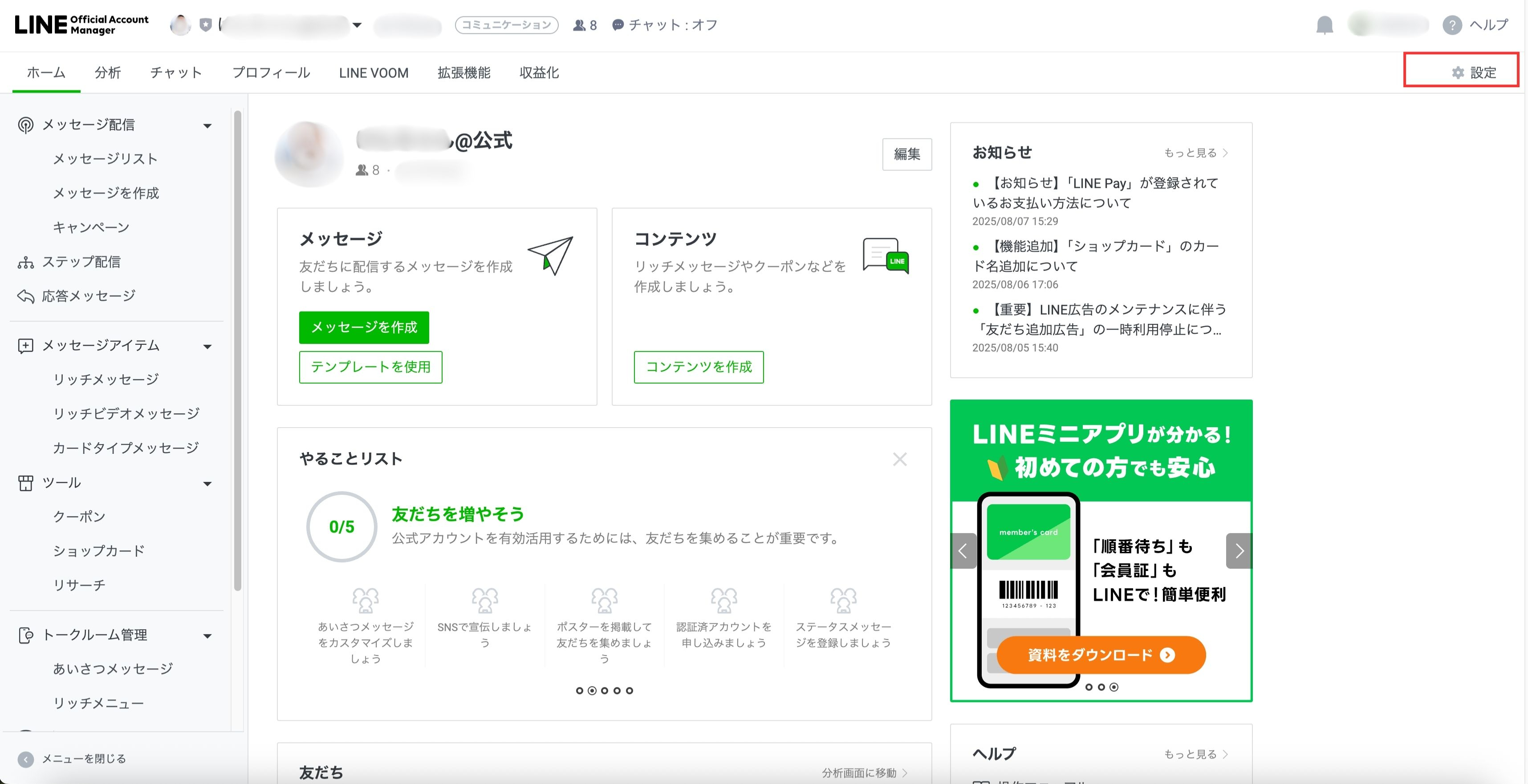1528x784 pixels.
Task: Click the あいさつメッセージ to-do task icon
Action: [366, 600]
